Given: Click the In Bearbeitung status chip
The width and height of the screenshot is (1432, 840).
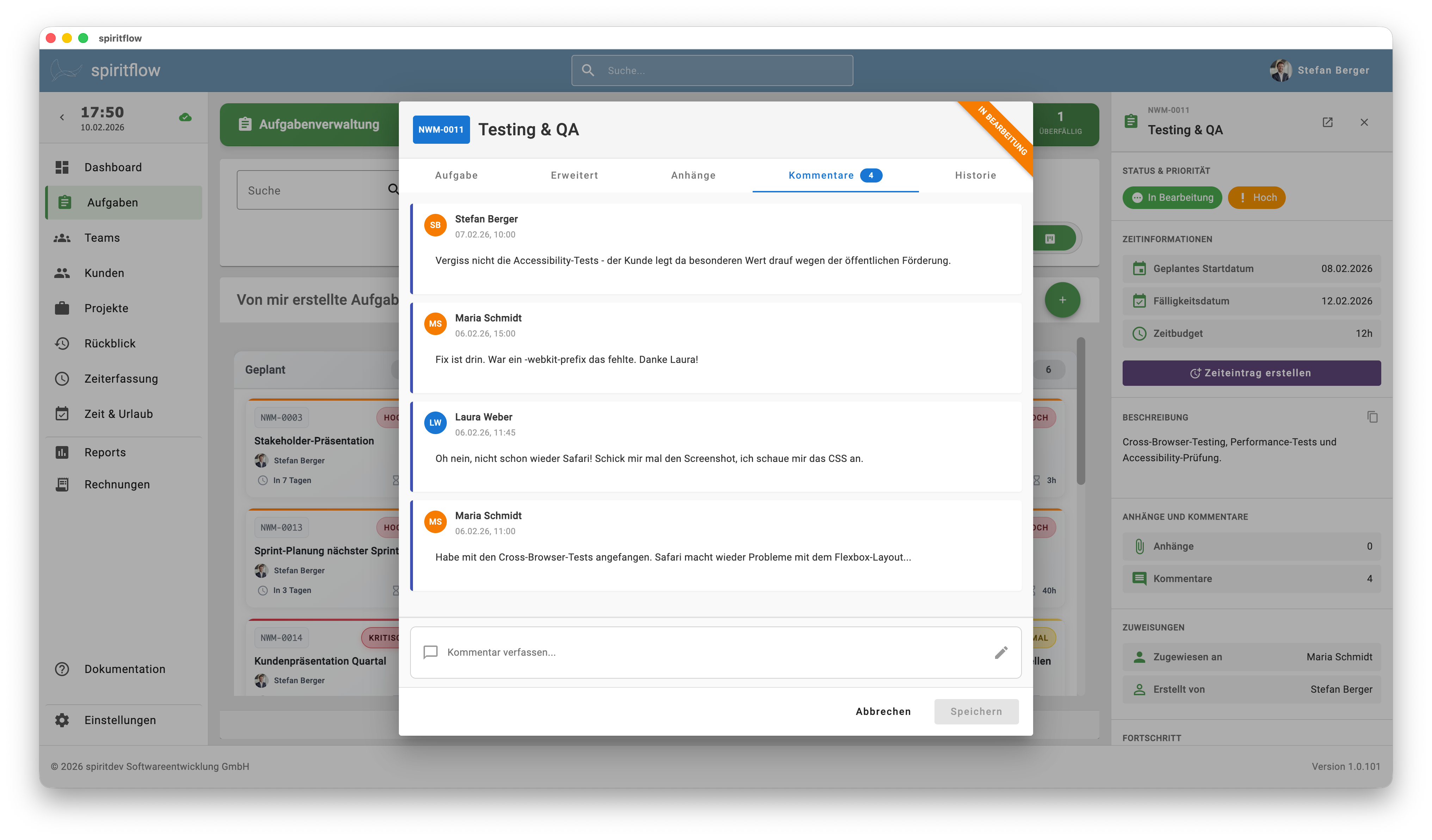Looking at the screenshot, I should click(1172, 198).
